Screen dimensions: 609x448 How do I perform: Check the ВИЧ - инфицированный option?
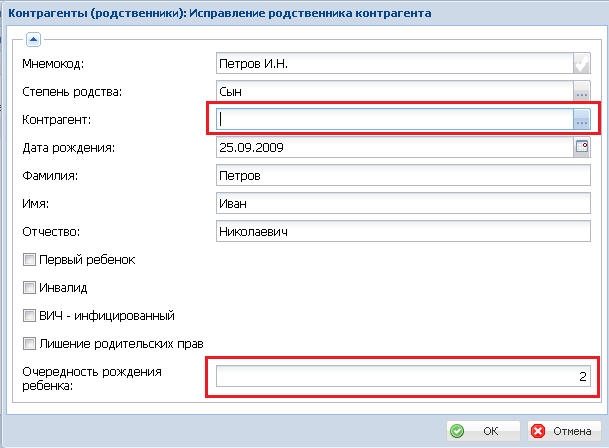click(29, 316)
